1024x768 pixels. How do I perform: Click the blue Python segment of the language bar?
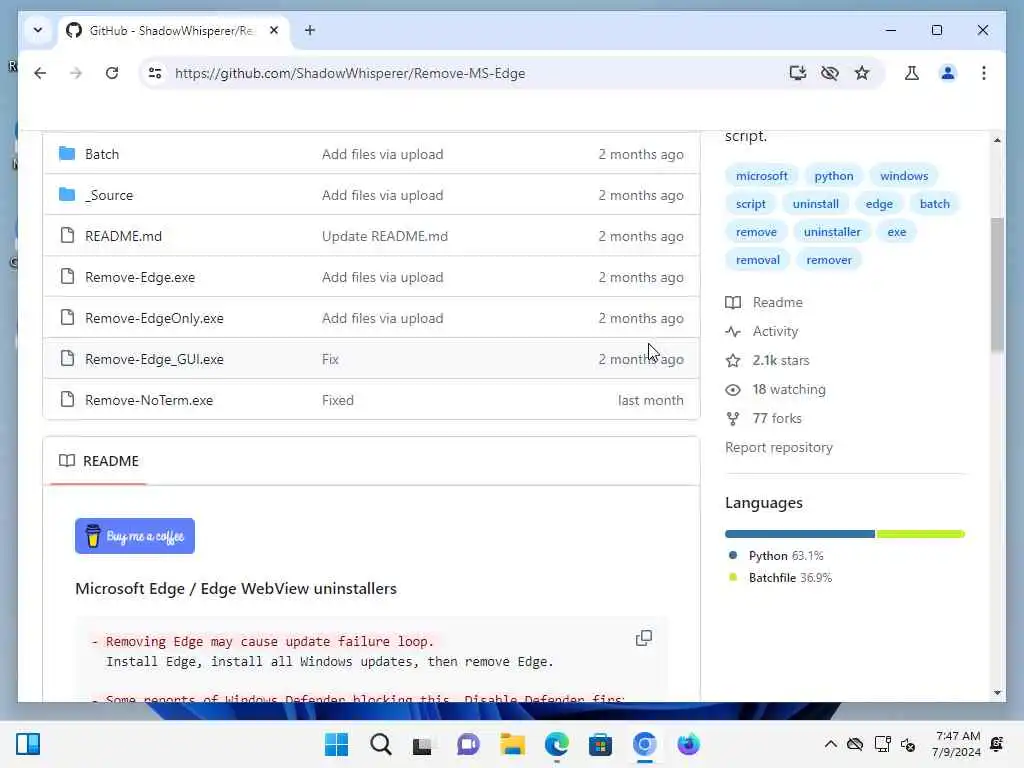pyautogui.click(x=799, y=534)
